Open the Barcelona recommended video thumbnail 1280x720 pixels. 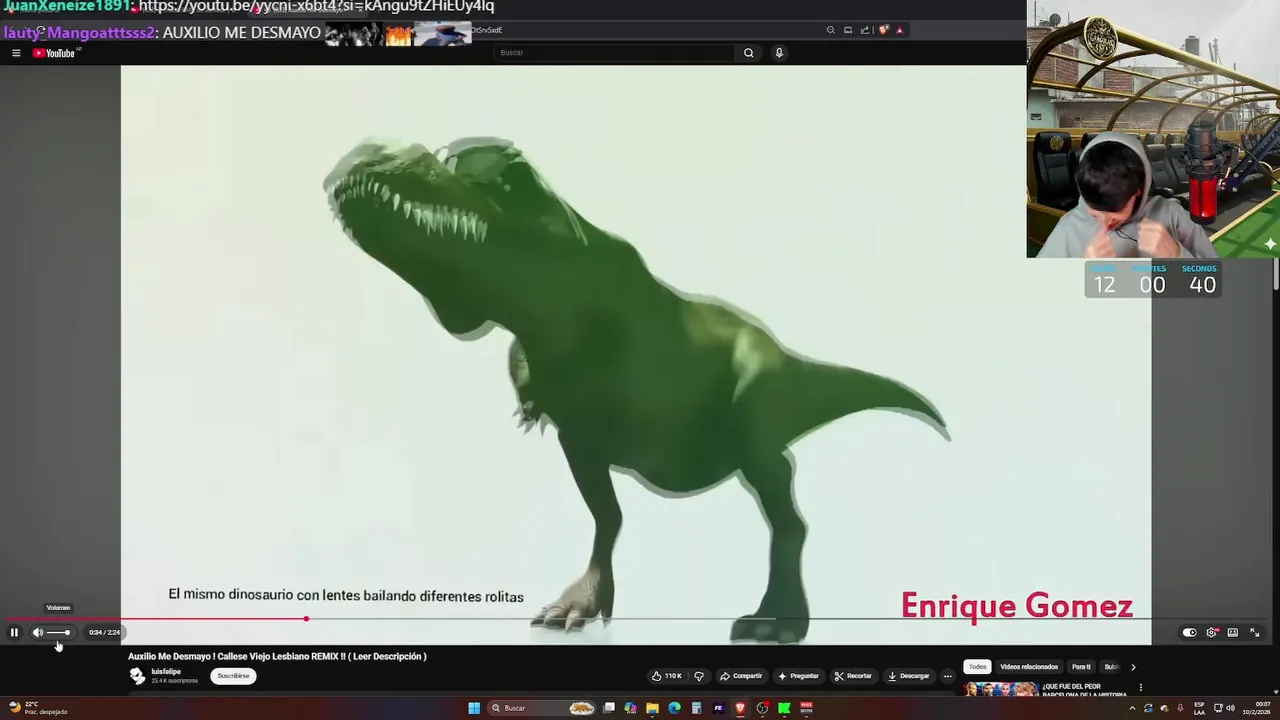tap(1001, 689)
